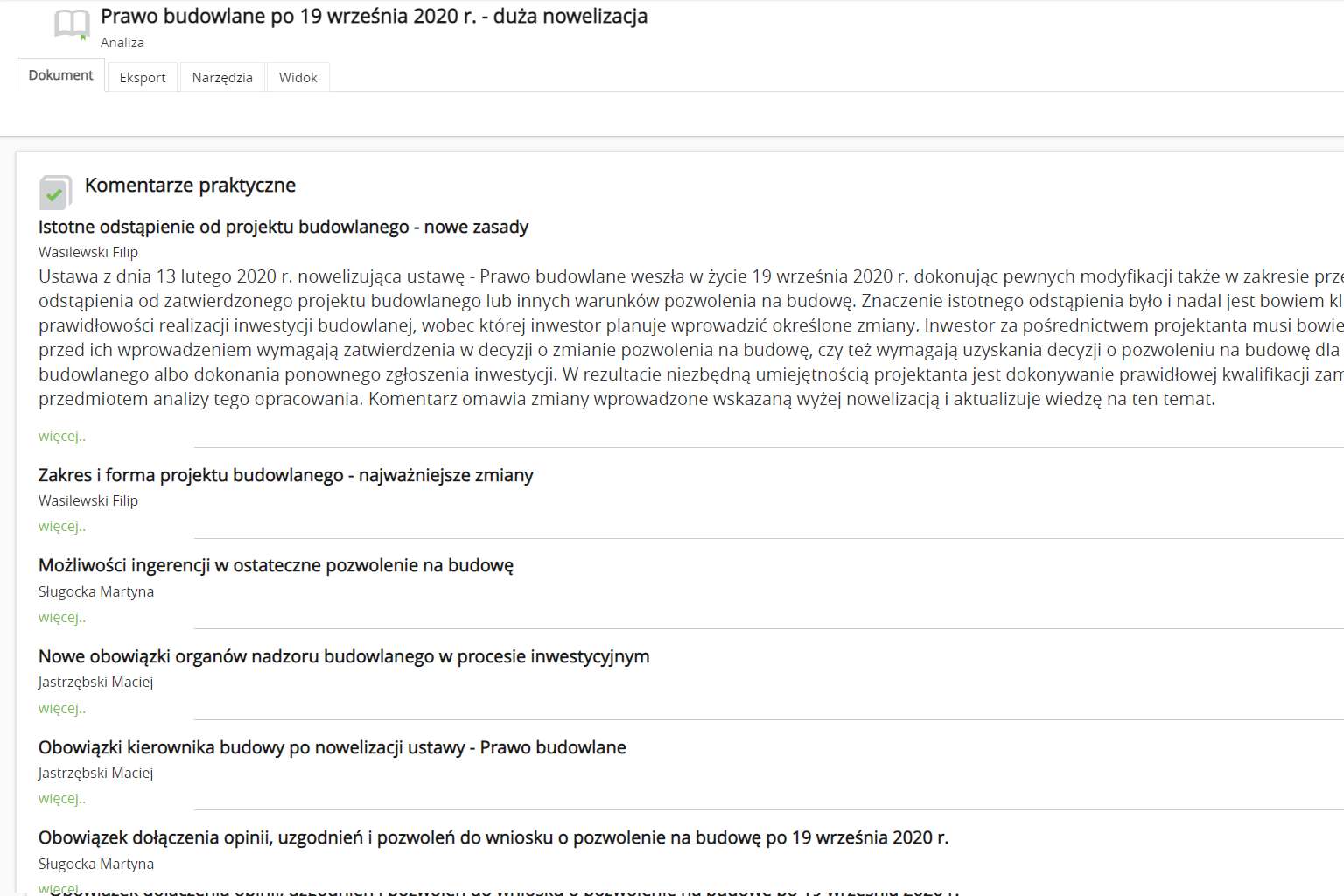Select the Narzędzia tab
The image size is (1344, 896).
tap(222, 77)
